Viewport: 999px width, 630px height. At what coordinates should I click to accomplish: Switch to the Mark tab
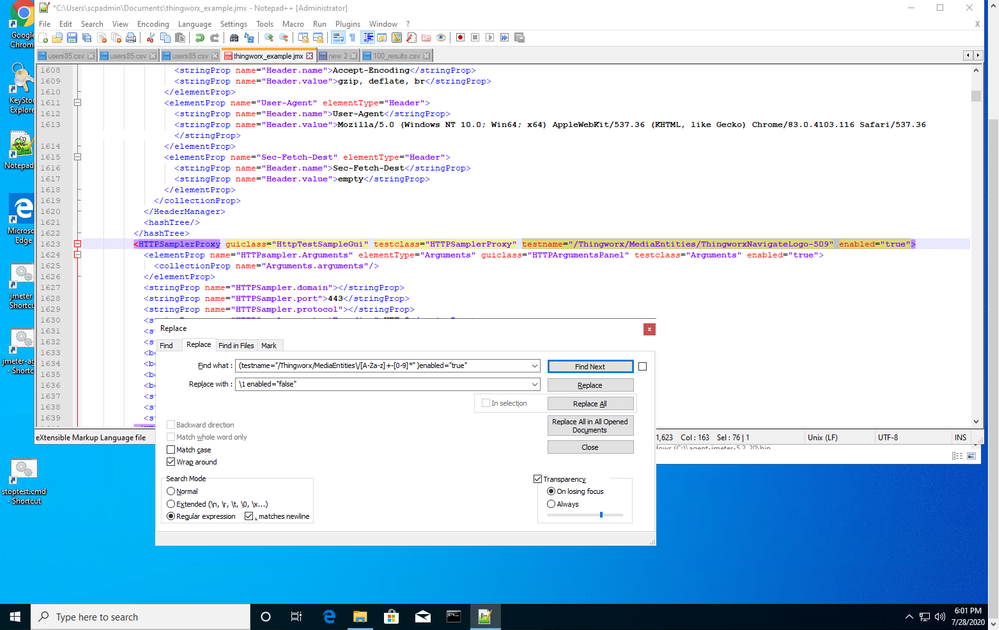pyautogui.click(x=269, y=345)
